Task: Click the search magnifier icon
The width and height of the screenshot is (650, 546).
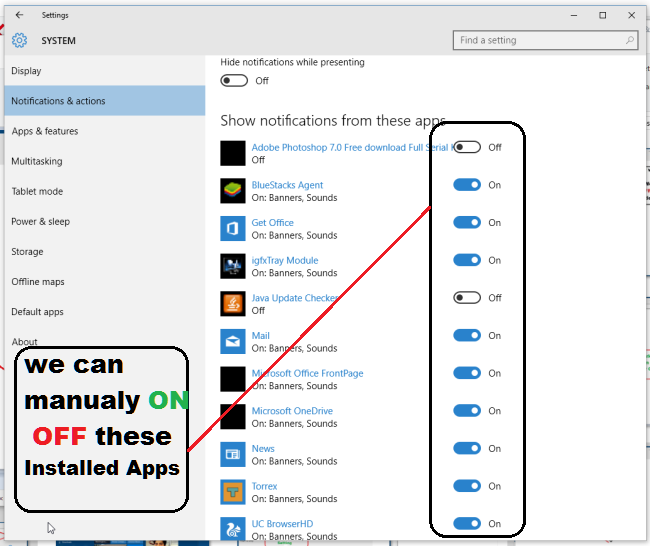Action: (630, 40)
